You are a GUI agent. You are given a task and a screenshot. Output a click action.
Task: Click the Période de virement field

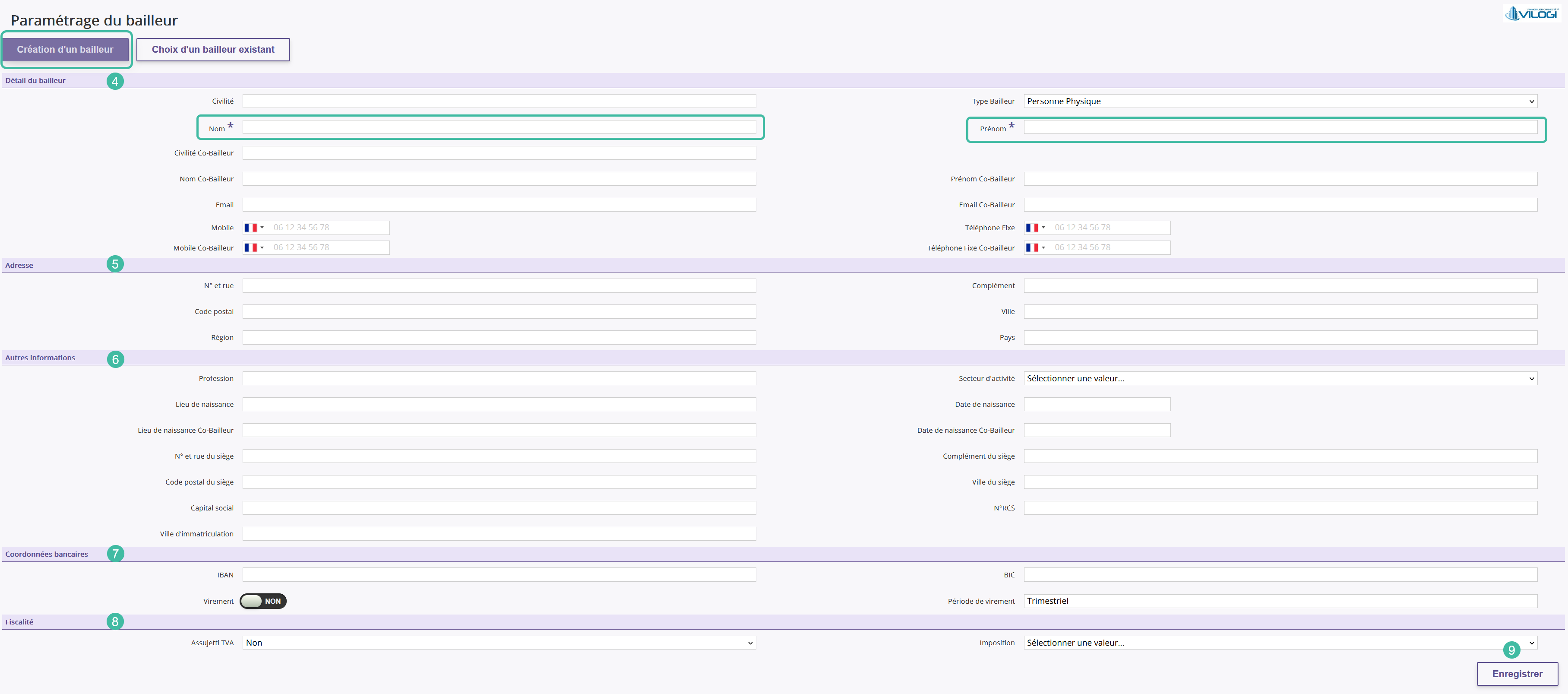1280,601
